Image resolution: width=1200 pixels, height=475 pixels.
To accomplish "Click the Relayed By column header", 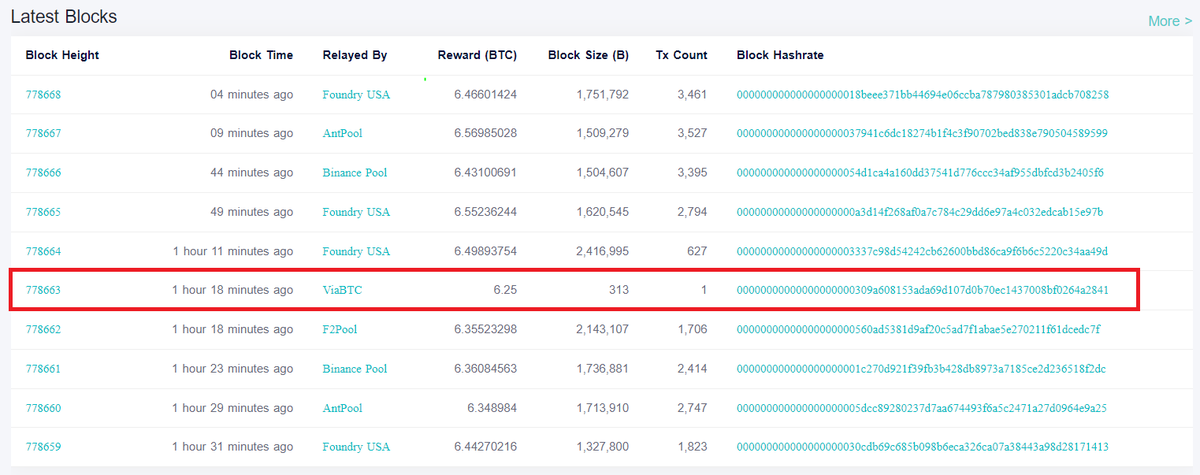I will click(x=355, y=55).
